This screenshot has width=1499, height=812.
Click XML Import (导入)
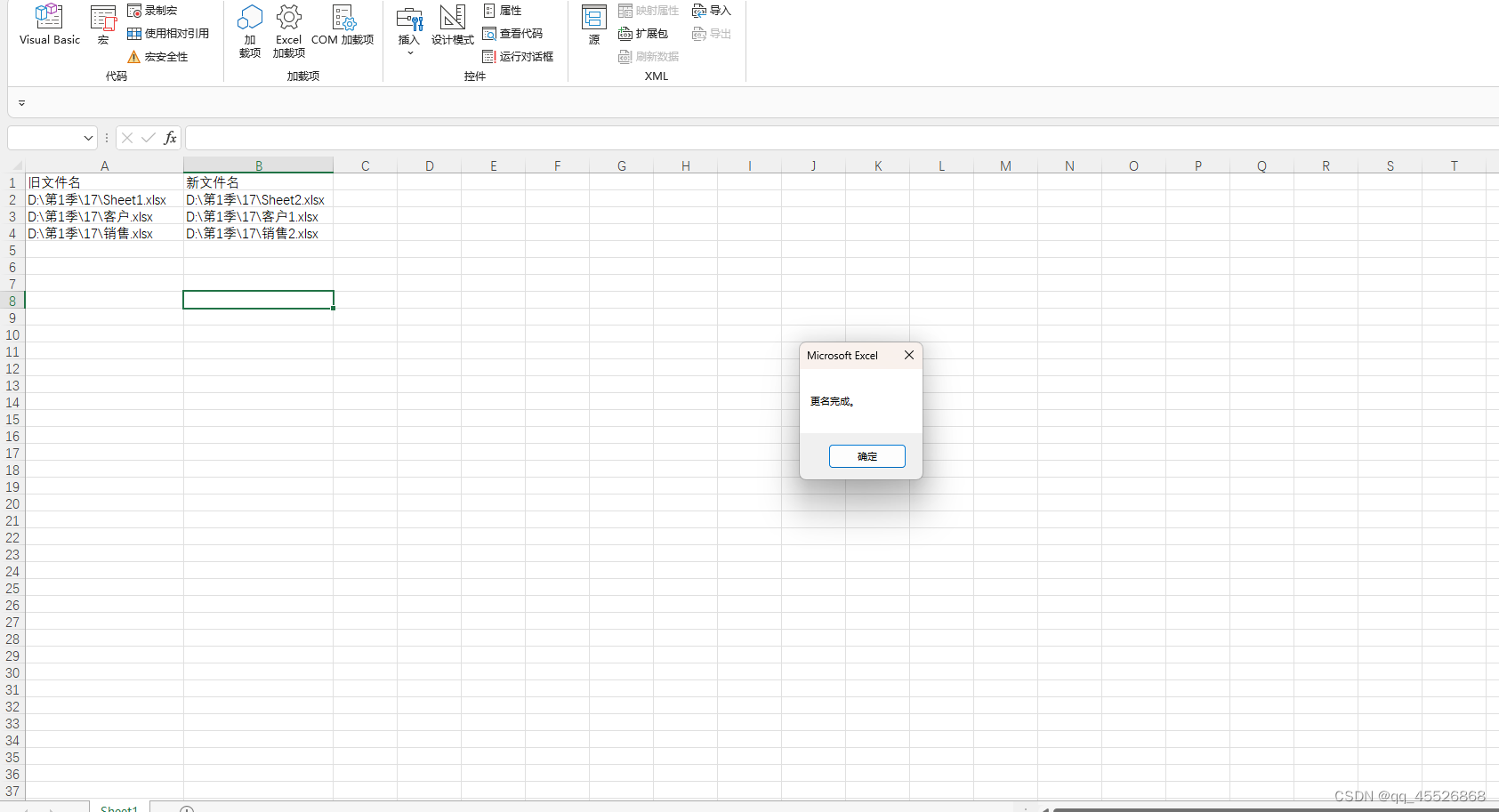pyautogui.click(x=712, y=11)
